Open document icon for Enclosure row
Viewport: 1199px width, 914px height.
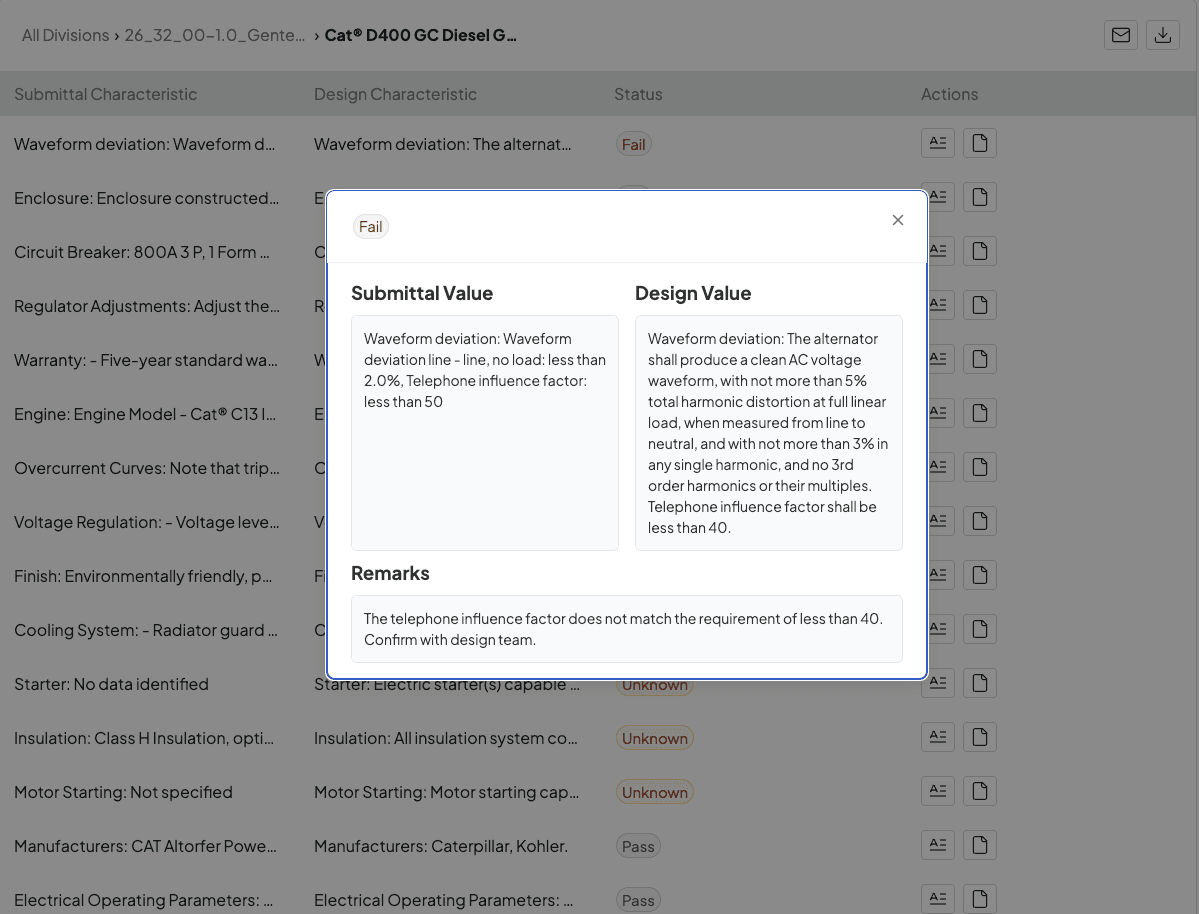coord(980,197)
